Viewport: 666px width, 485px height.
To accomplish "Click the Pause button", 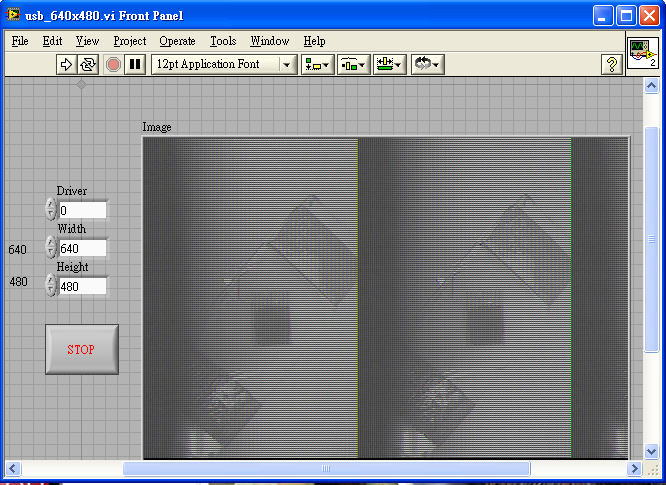I will [135, 65].
